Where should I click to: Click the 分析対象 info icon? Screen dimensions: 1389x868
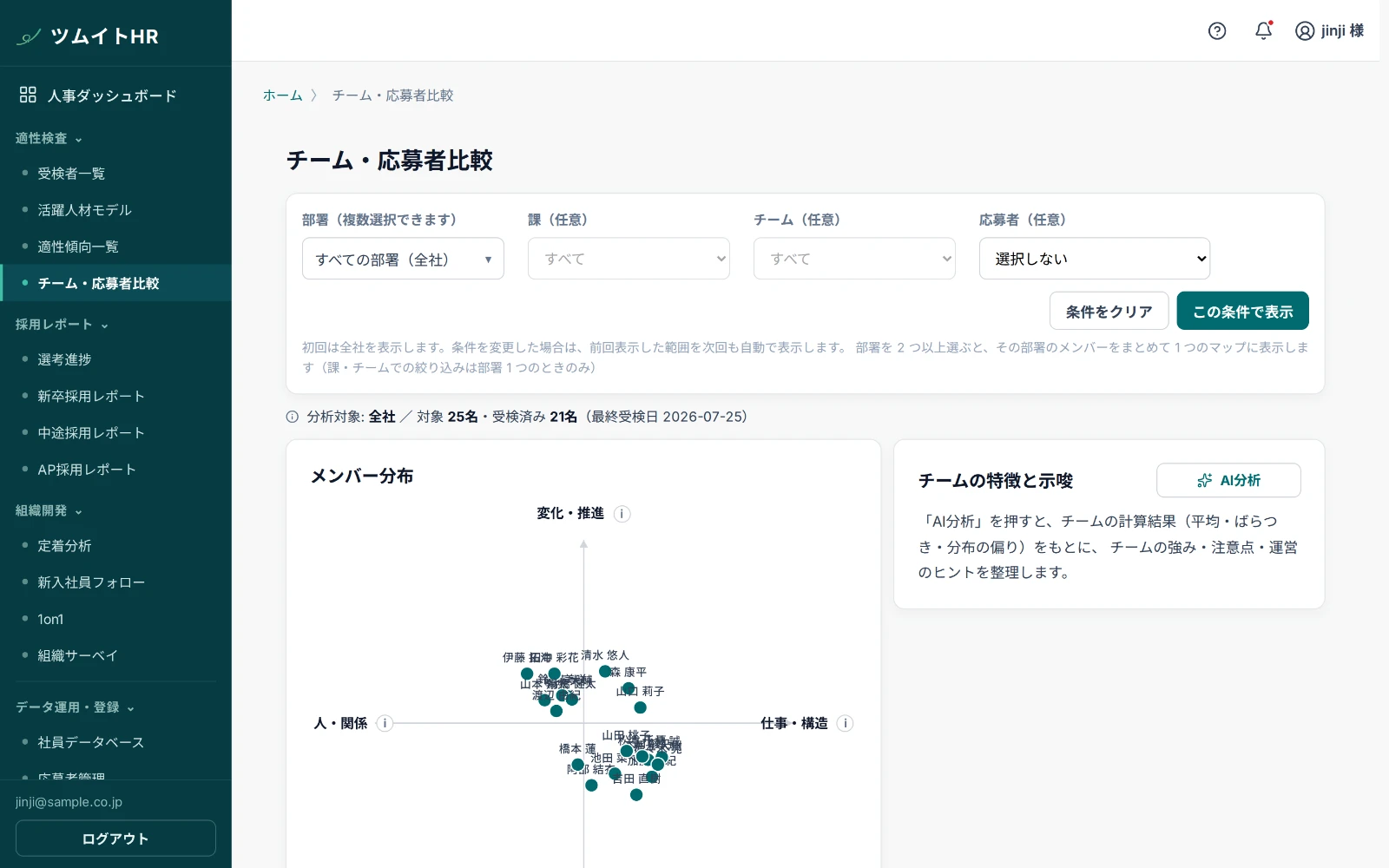pos(293,417)
